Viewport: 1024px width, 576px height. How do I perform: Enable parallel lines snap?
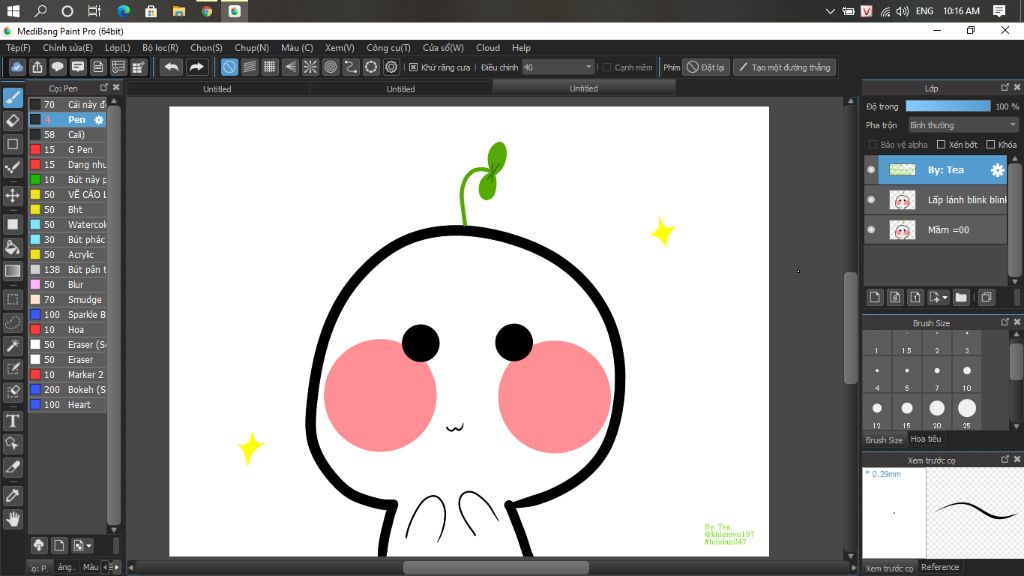click(x=249, y=67)
